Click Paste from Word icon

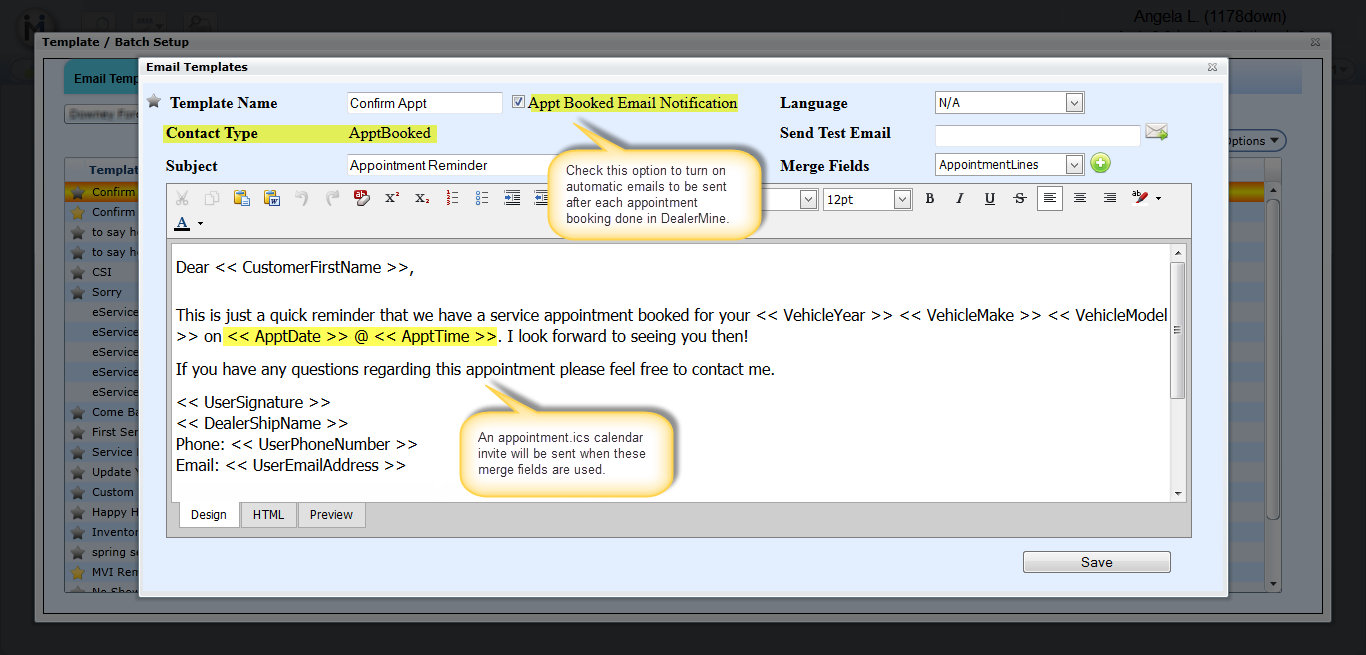coord(271,198)
